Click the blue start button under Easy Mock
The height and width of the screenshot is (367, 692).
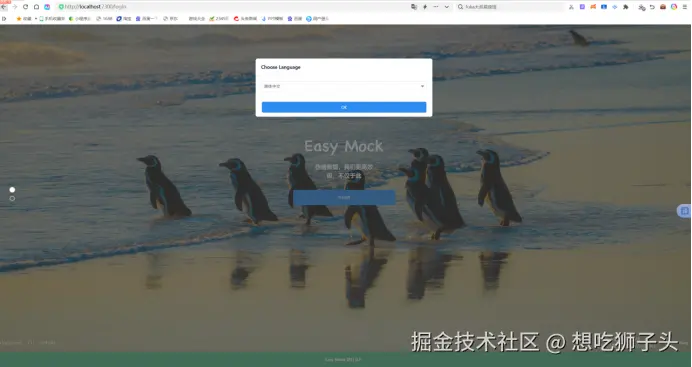pos(344,198)
